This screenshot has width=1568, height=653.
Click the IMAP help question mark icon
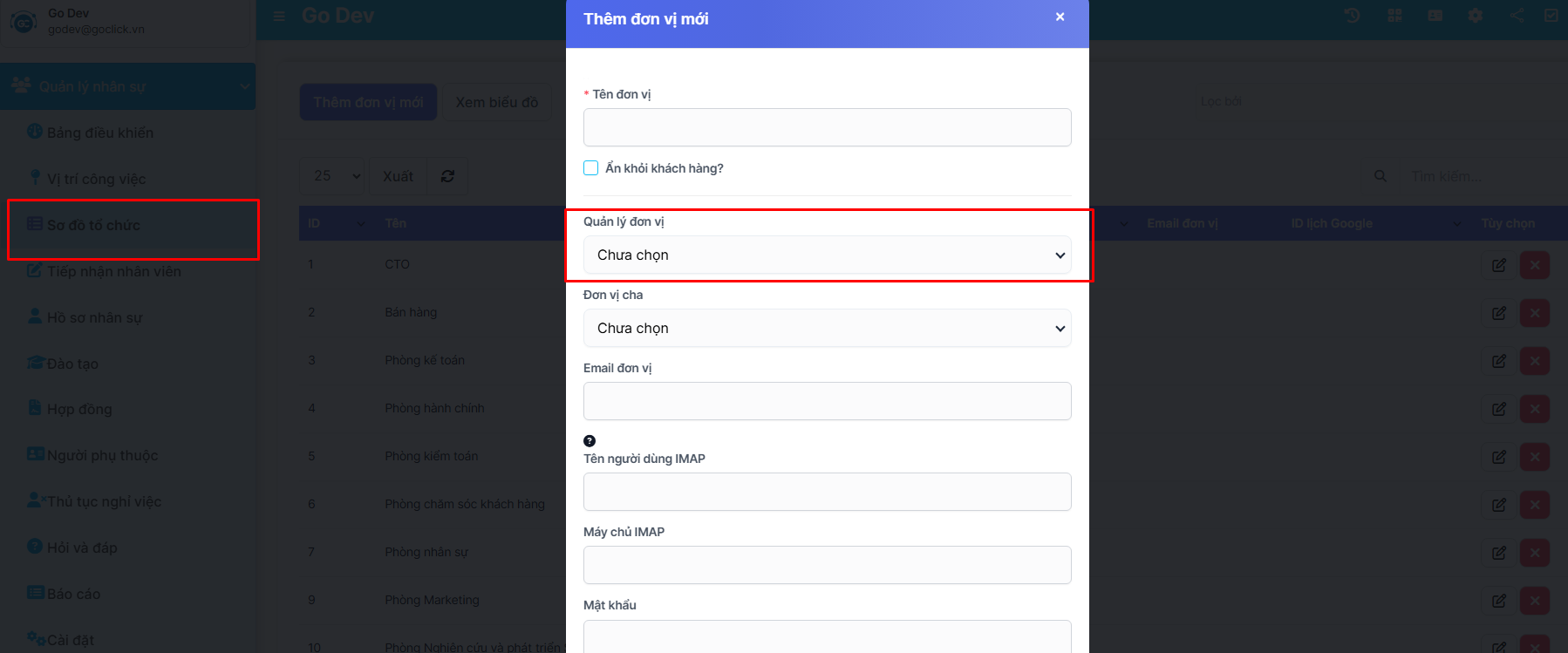tap(590, 441)
